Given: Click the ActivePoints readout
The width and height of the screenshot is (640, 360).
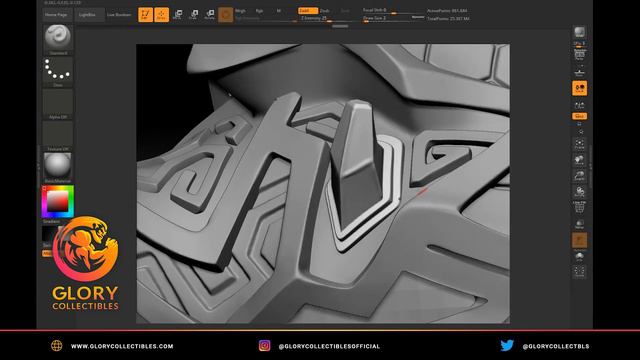Looking at the screenshot, I should [x=447, y=11].
